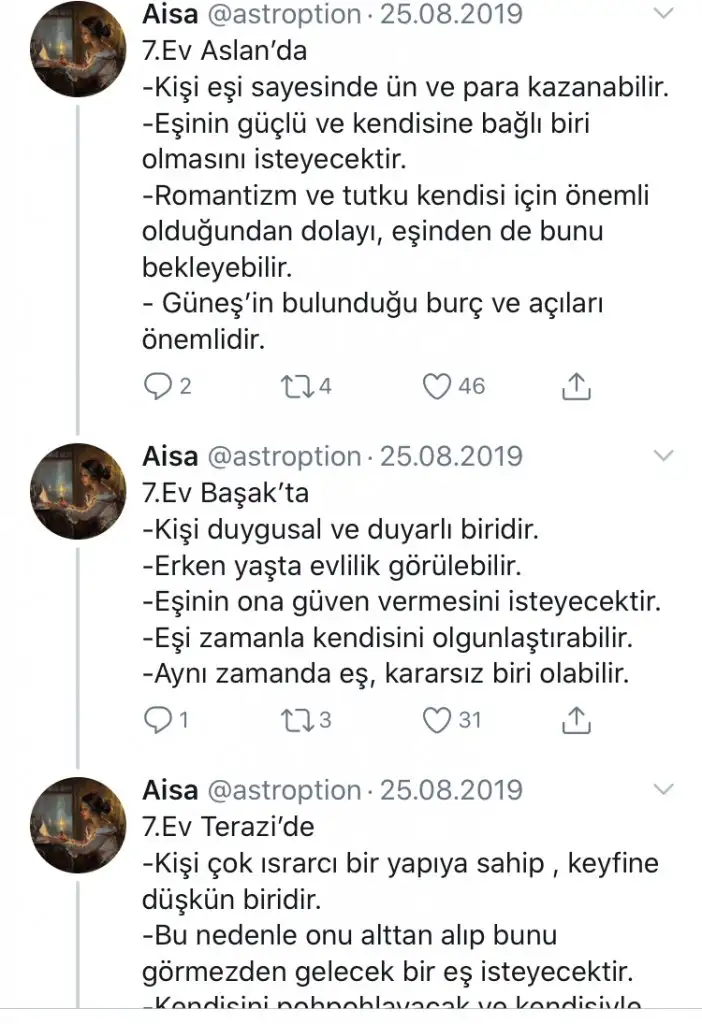Like the 7.Ev Başak'ta tweet
The width and height of the screenshot is (702, 1024).
(x=437, y=719)
